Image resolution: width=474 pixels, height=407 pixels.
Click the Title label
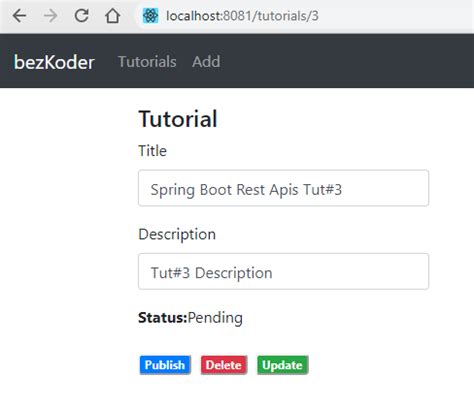click(x=152, y=151)
